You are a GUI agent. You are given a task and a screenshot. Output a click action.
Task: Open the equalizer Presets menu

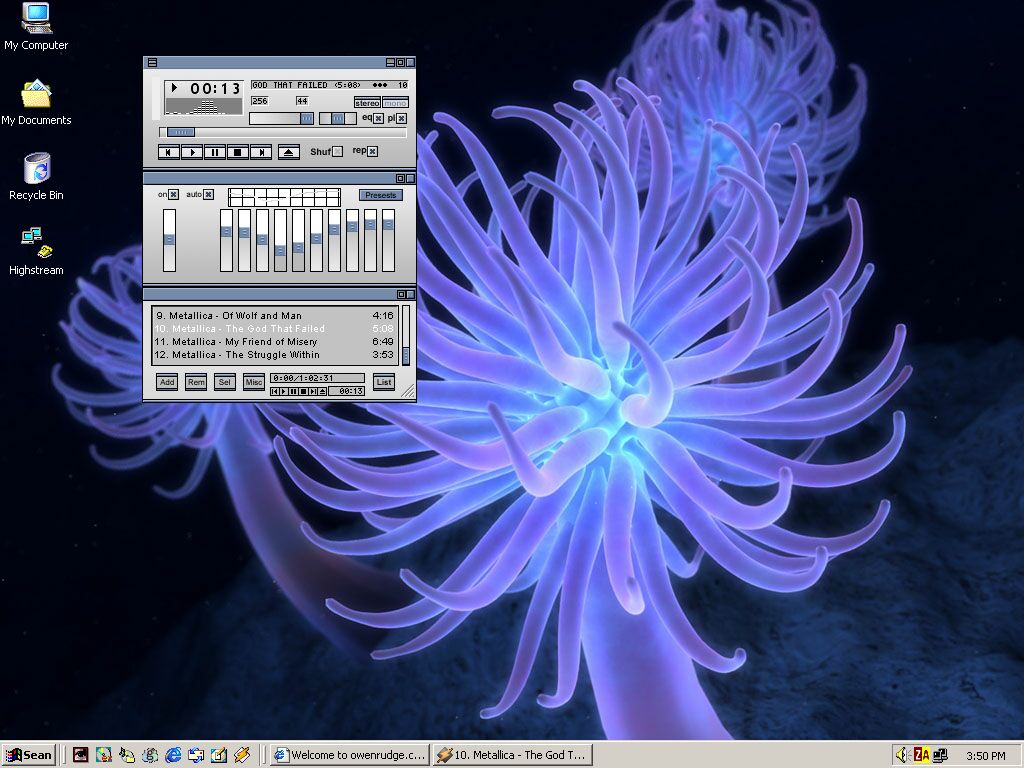pyautogui.click(x=380, y=195)
